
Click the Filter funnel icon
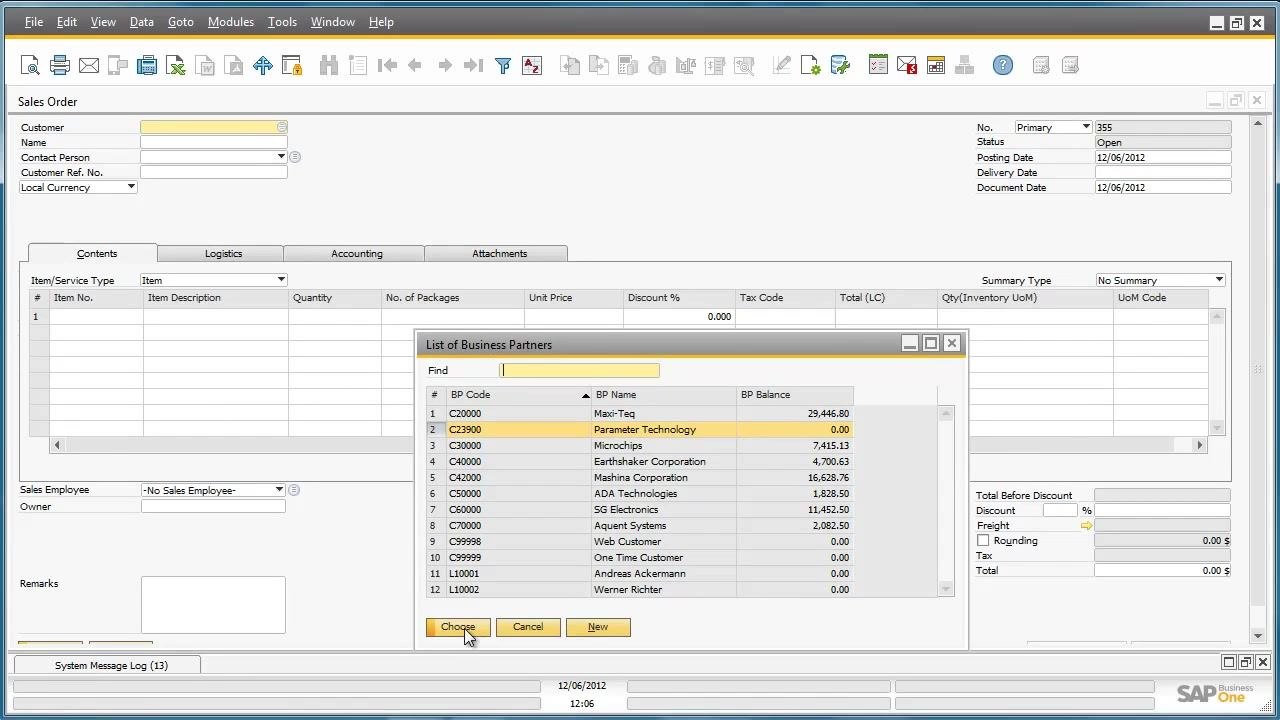pos(503,66)
